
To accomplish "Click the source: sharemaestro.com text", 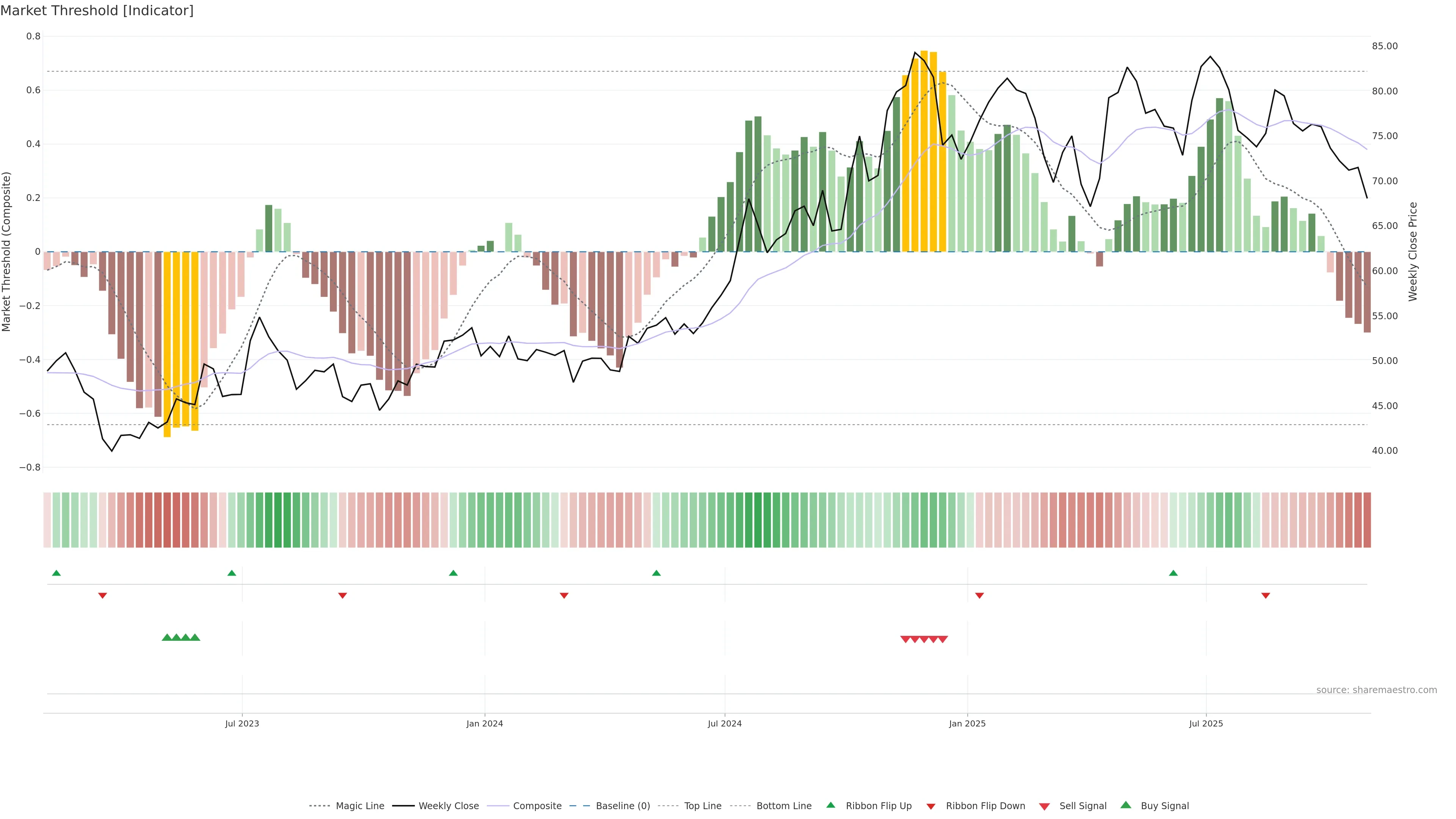I will tap(1376, 690).
